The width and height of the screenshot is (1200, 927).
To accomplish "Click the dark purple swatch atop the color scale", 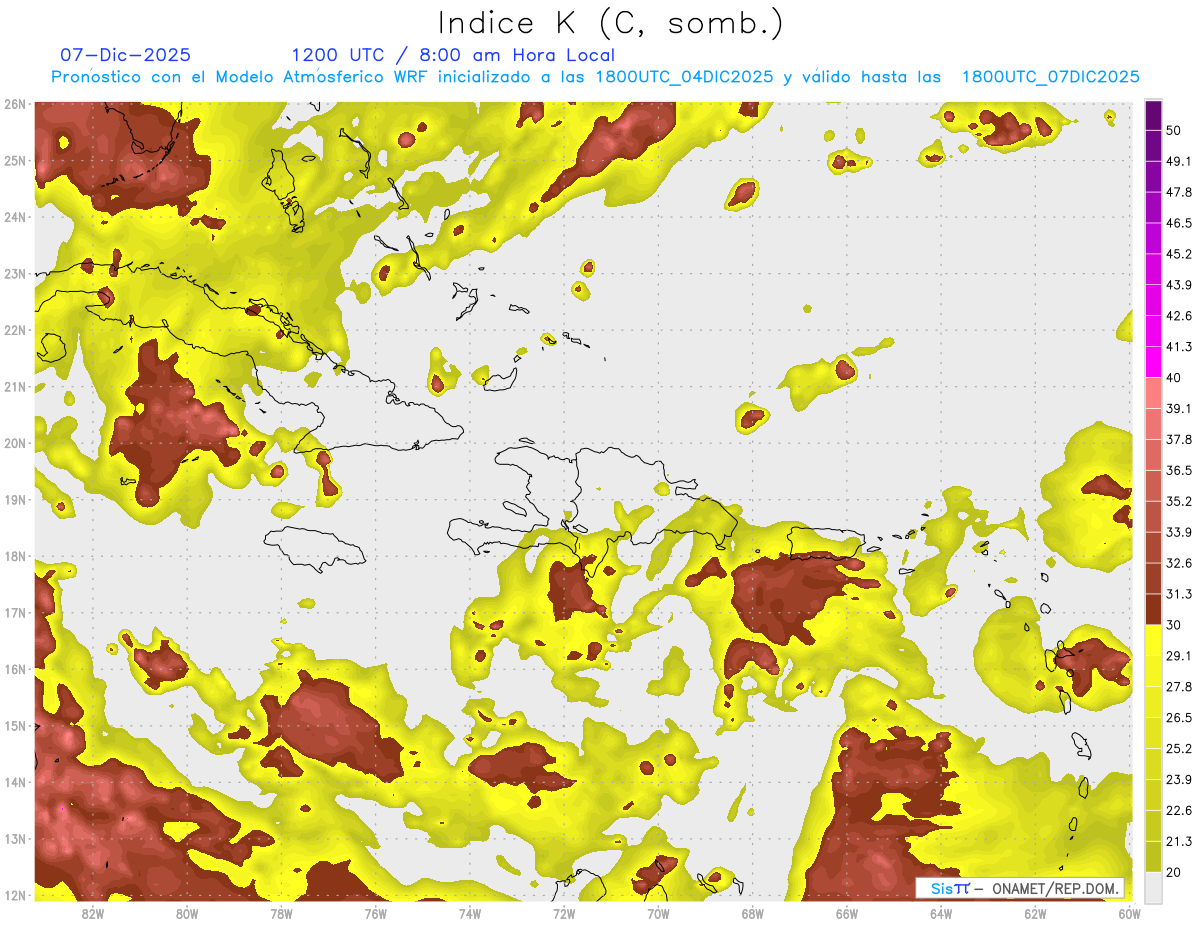I will (1153, 116).
